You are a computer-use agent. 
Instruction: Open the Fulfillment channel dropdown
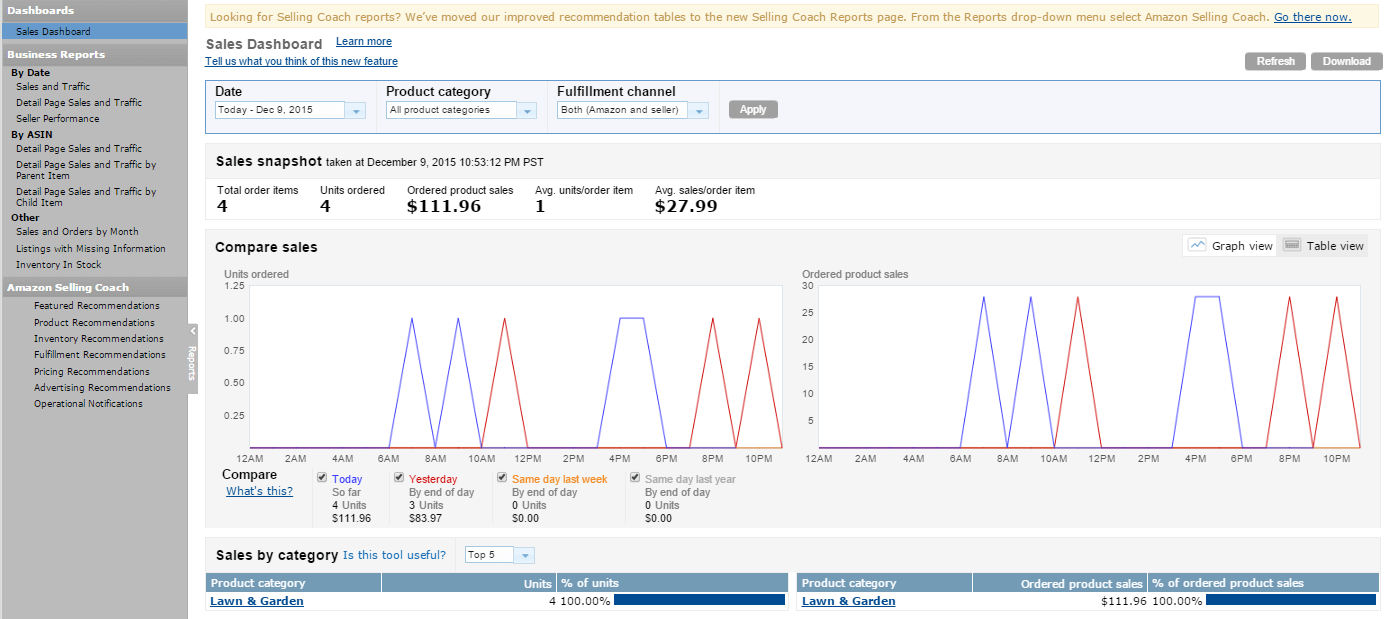click(633, 110)
